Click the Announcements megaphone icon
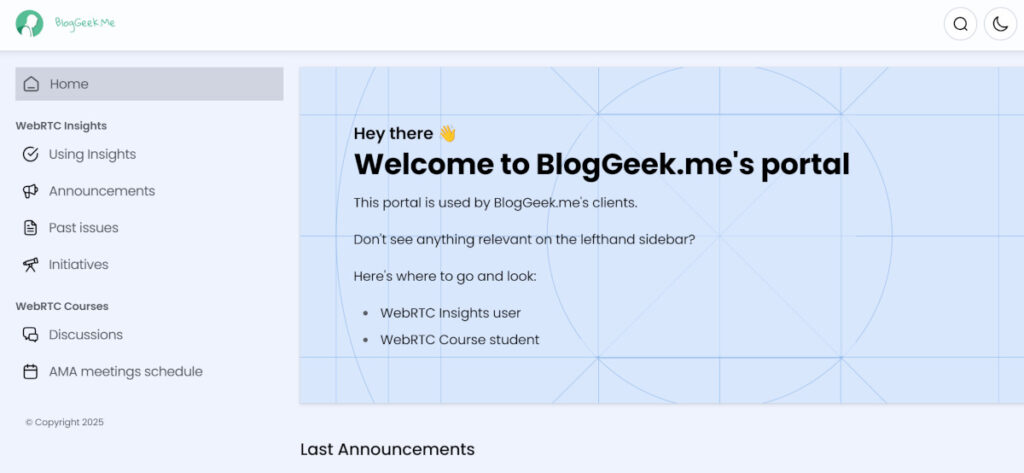The width and height of the screenshot is (1024, 473). click(x=31, y=191)
